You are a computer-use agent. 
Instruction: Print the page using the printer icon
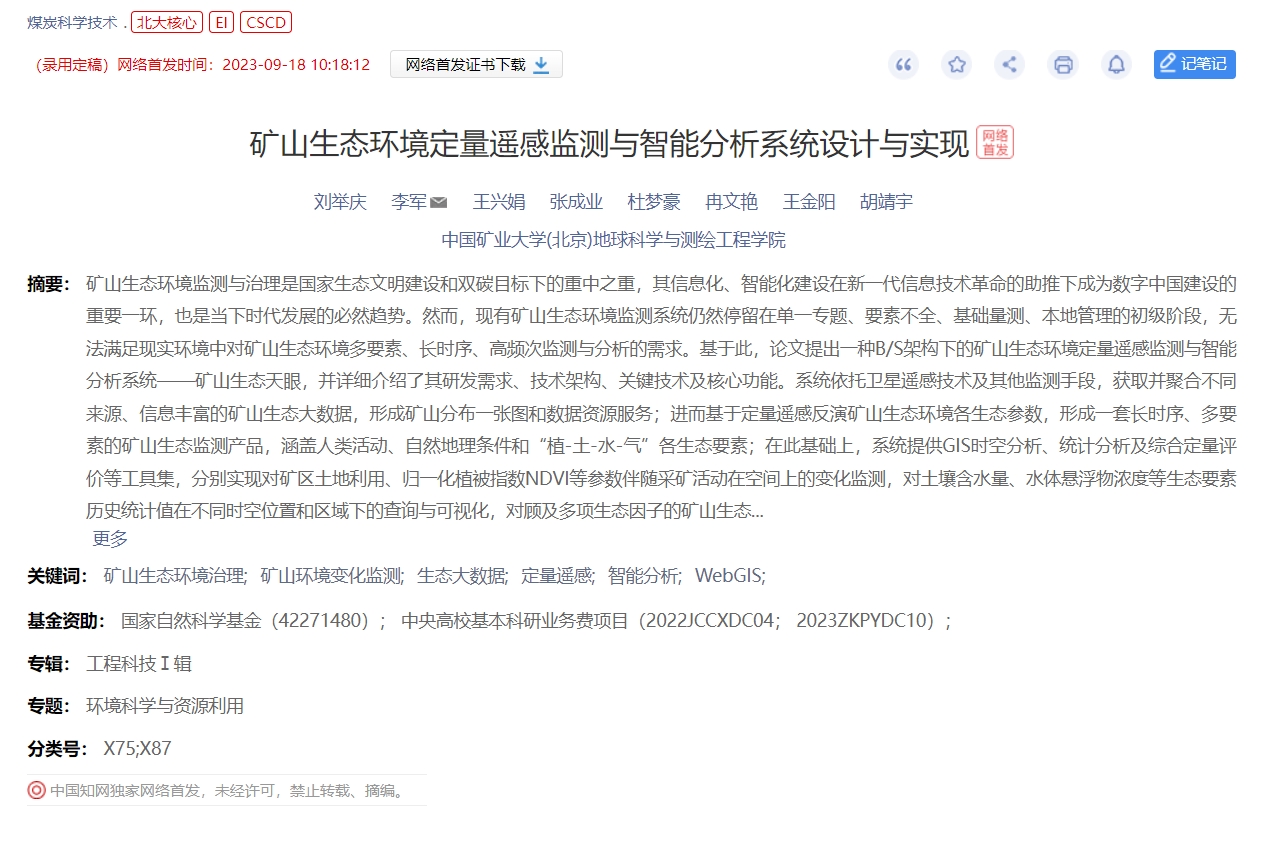tap(1063, 65)
